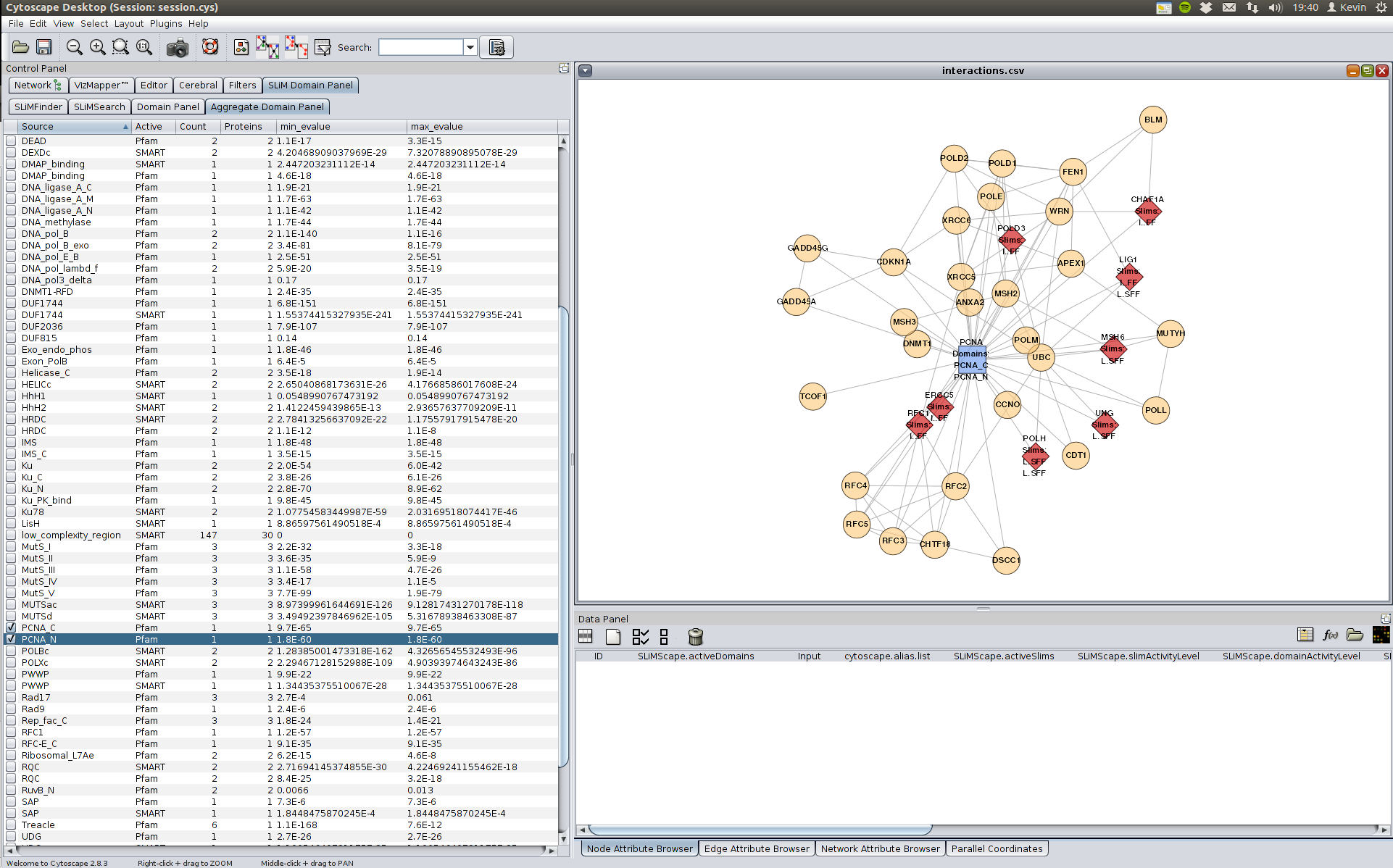Viewport: 1393px width, 868px height.
Task: Open the Edge Attribute Browser tab
Action: [756, 848]
